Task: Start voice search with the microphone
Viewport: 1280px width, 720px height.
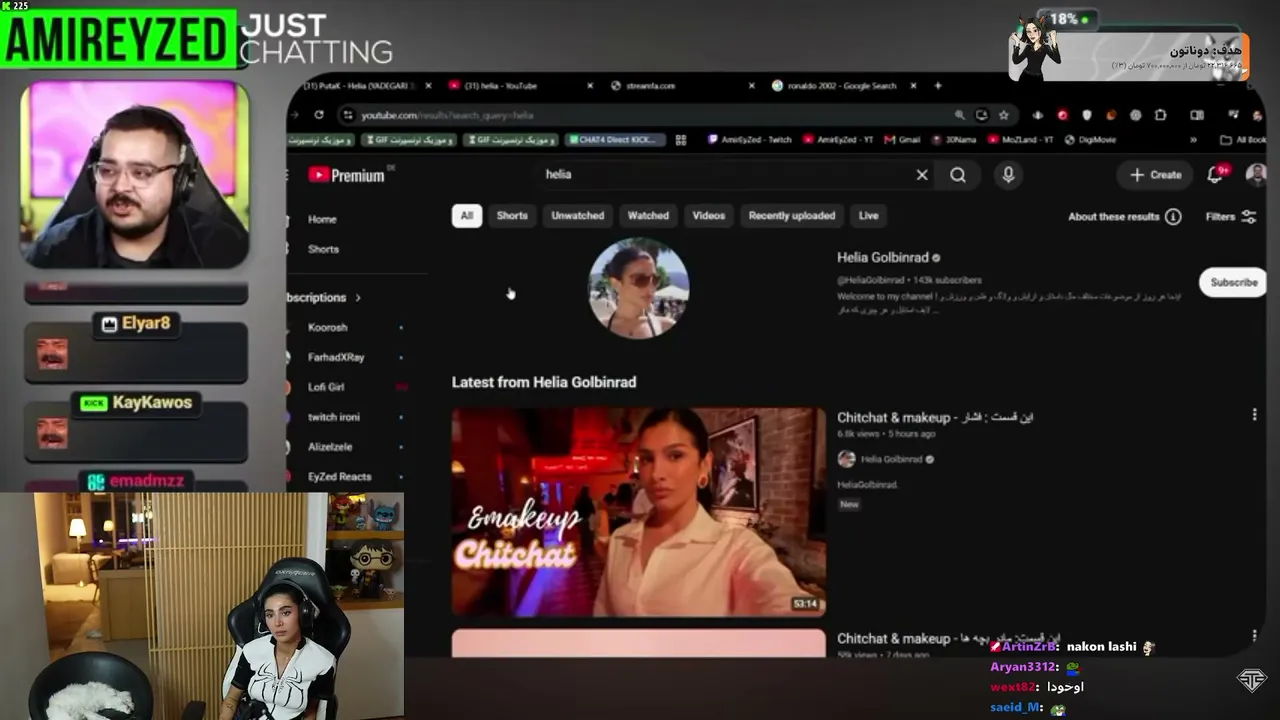Action: (x=1008, y=175)
